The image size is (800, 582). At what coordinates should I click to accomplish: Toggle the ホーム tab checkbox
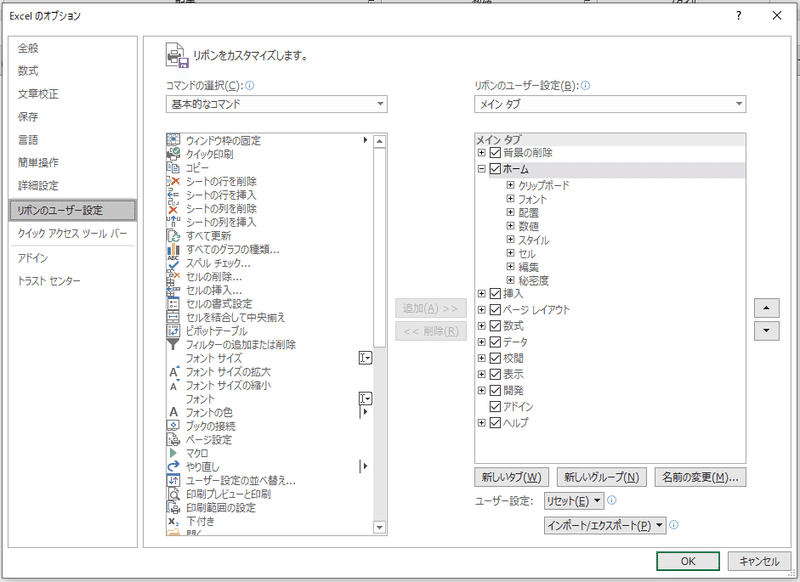click(495, 169)
